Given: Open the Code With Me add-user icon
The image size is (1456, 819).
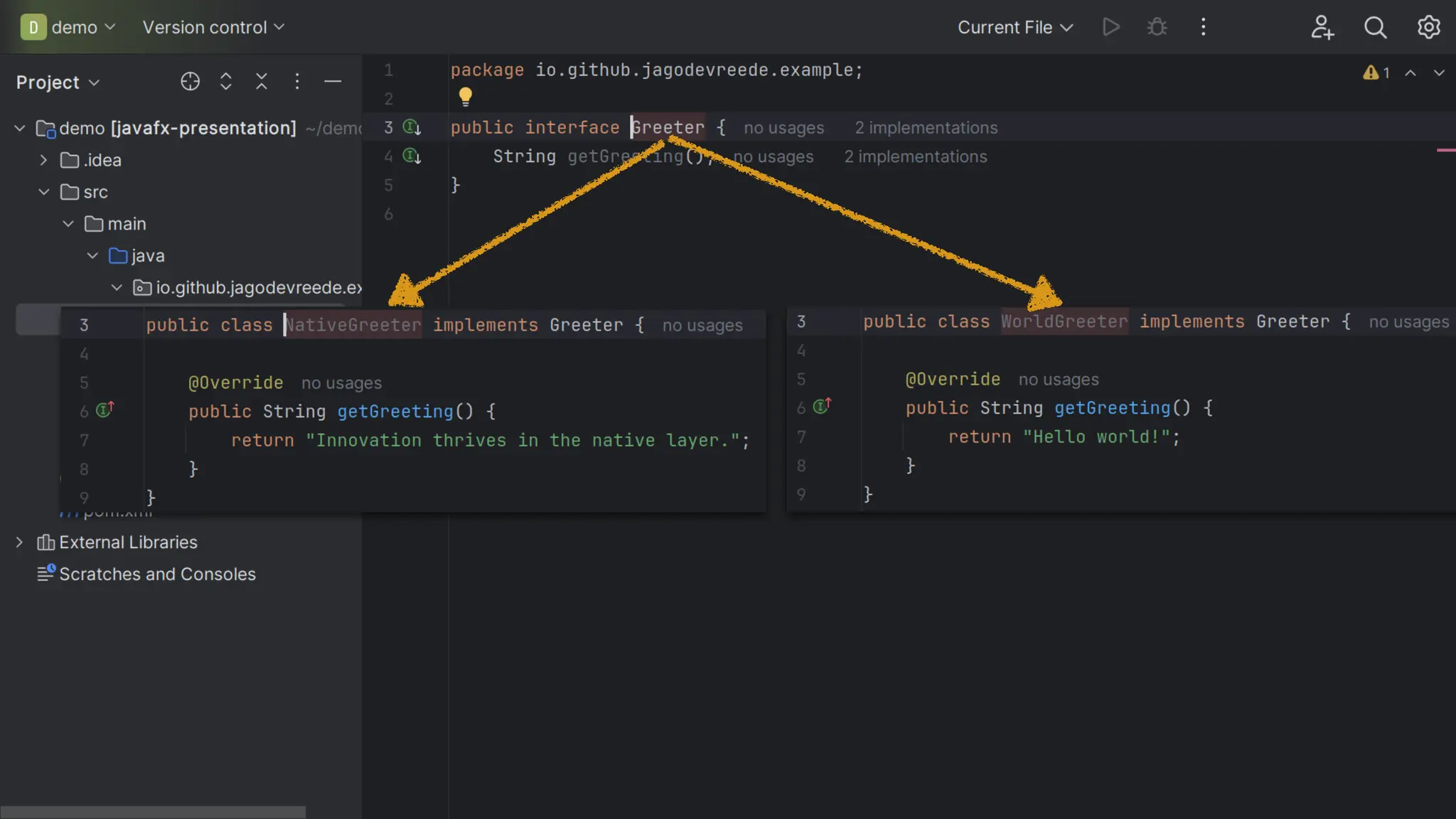Looking at the screenshot, I should point(1322,27).
